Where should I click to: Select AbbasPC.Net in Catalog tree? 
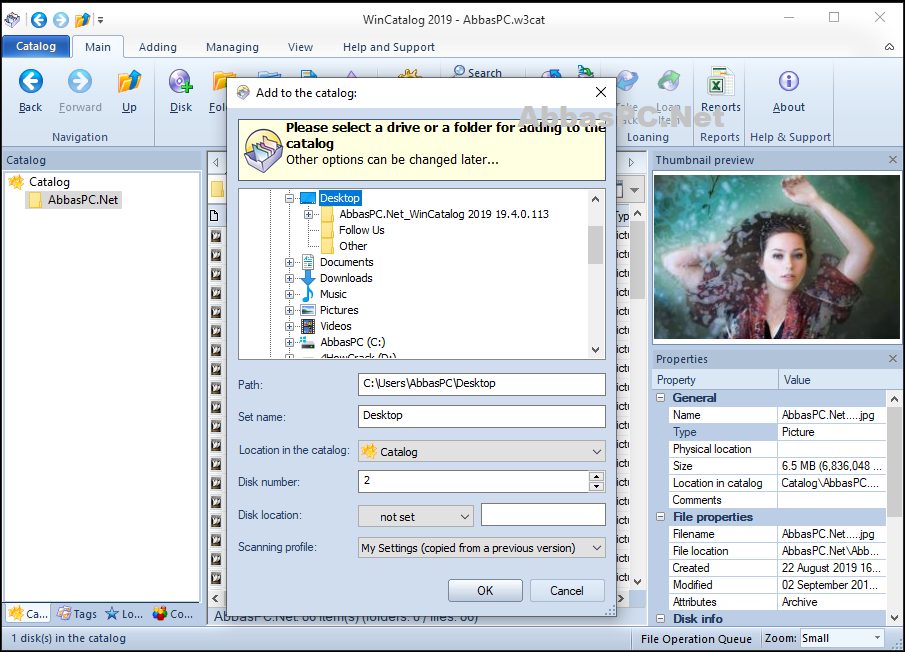click(83, 200)
